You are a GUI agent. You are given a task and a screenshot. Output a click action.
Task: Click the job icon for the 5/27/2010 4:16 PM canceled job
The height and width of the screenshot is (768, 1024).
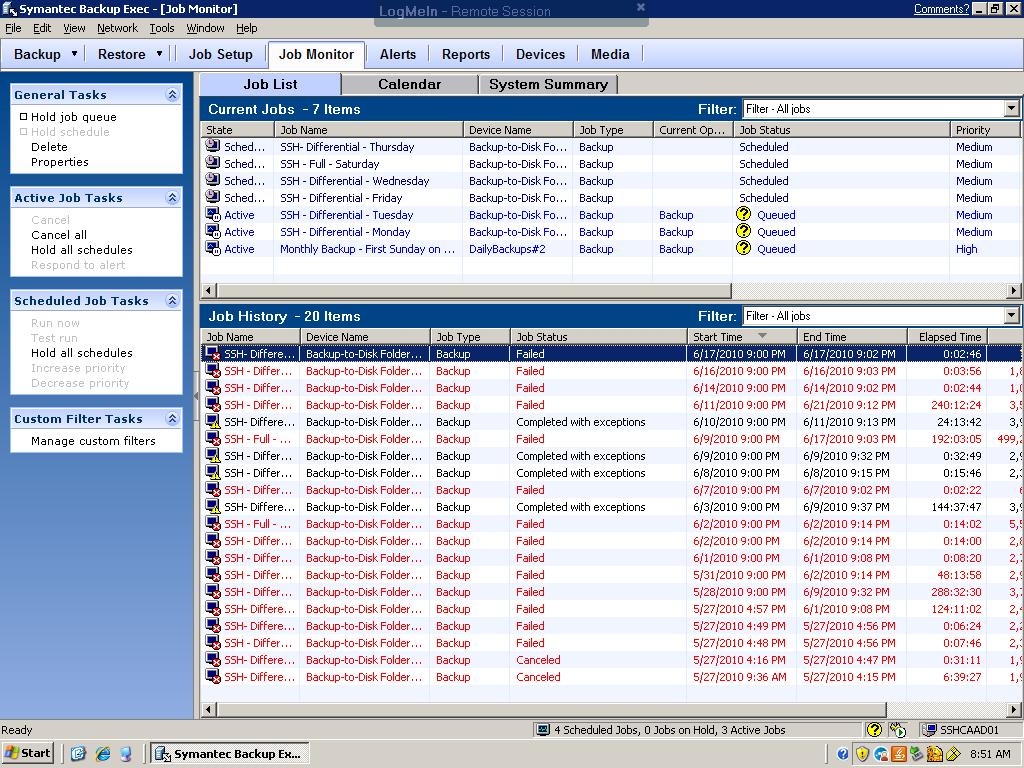point(212,659)
